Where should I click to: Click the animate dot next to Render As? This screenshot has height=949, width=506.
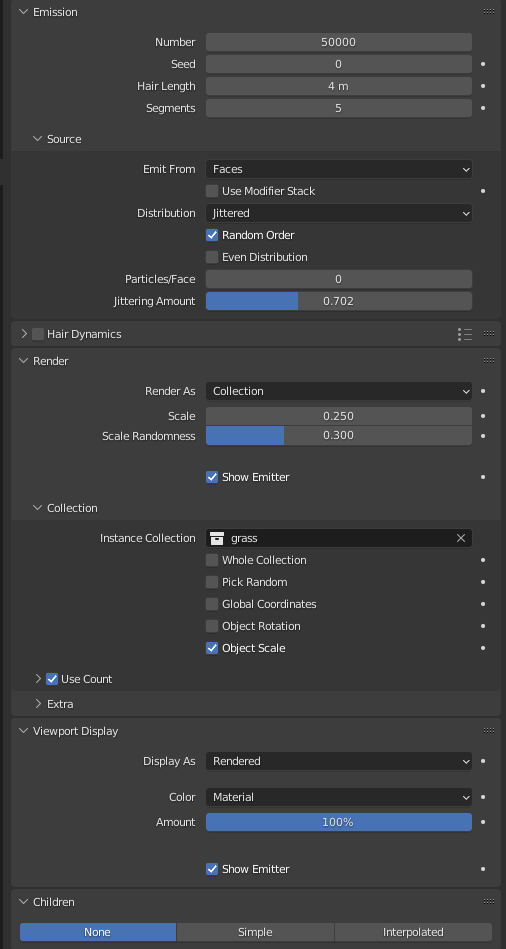click(483, 392)
